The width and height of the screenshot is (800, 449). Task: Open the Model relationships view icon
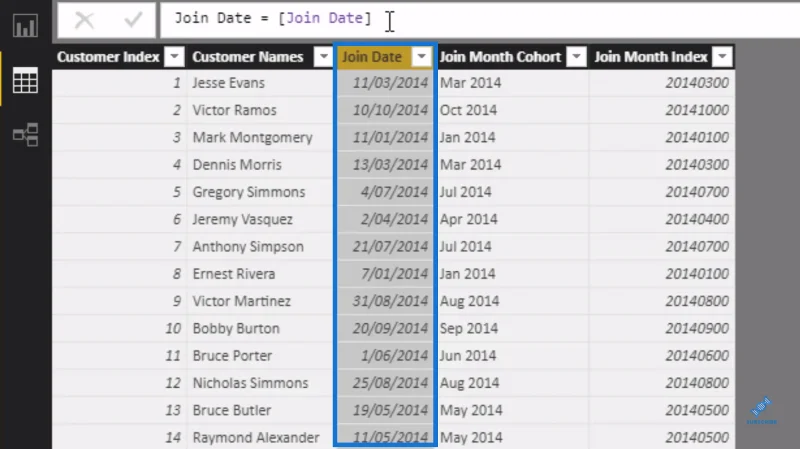[26, 135]
